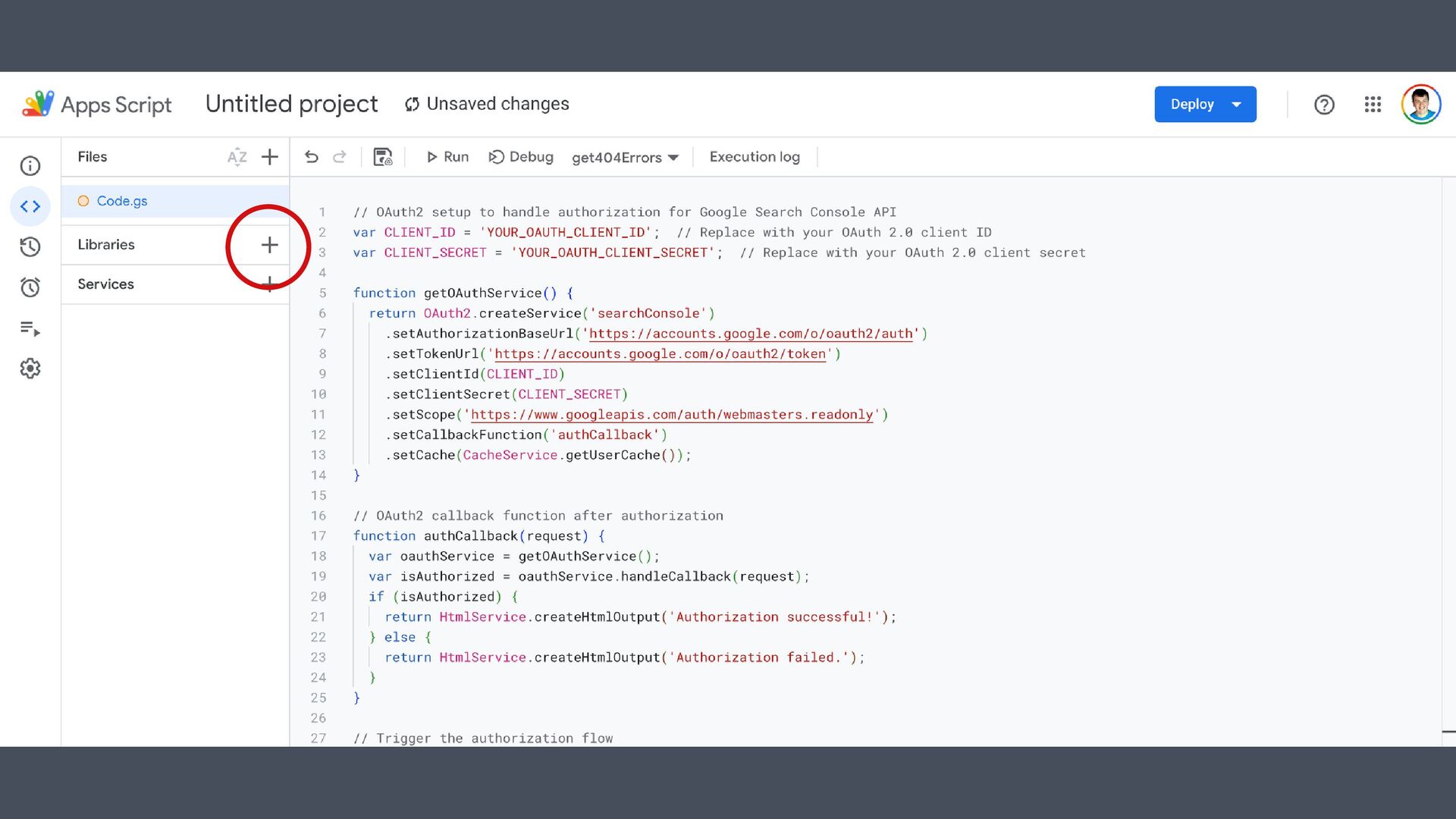Screen dimensions: 1456x819
Task: Add a new file with plus icon
Action: 269,157
